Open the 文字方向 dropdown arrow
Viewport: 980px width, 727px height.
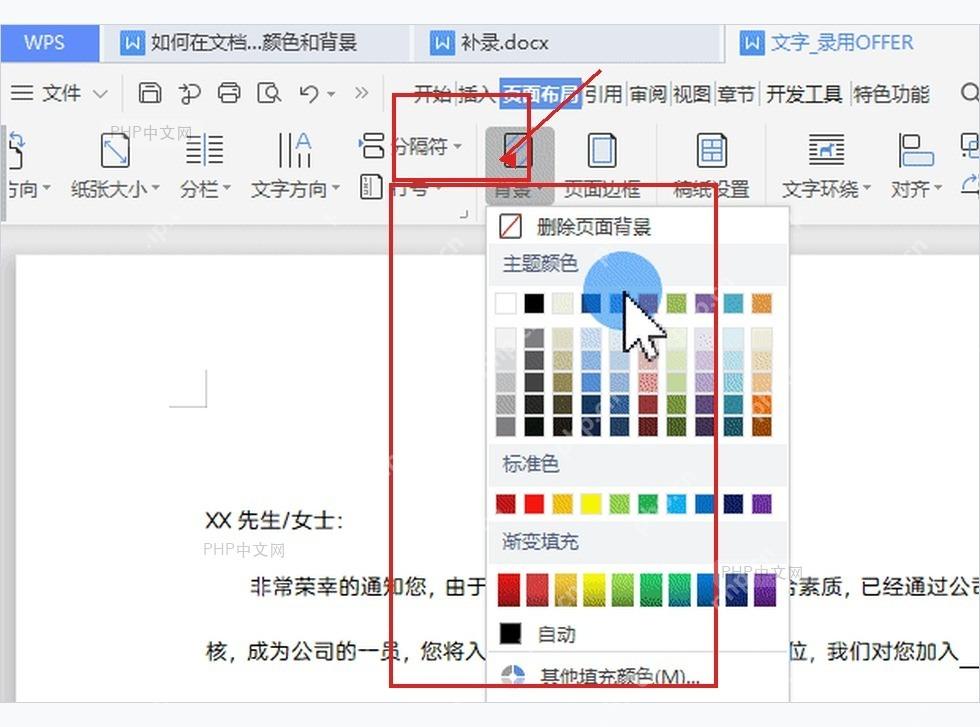(x=336, y=188)
